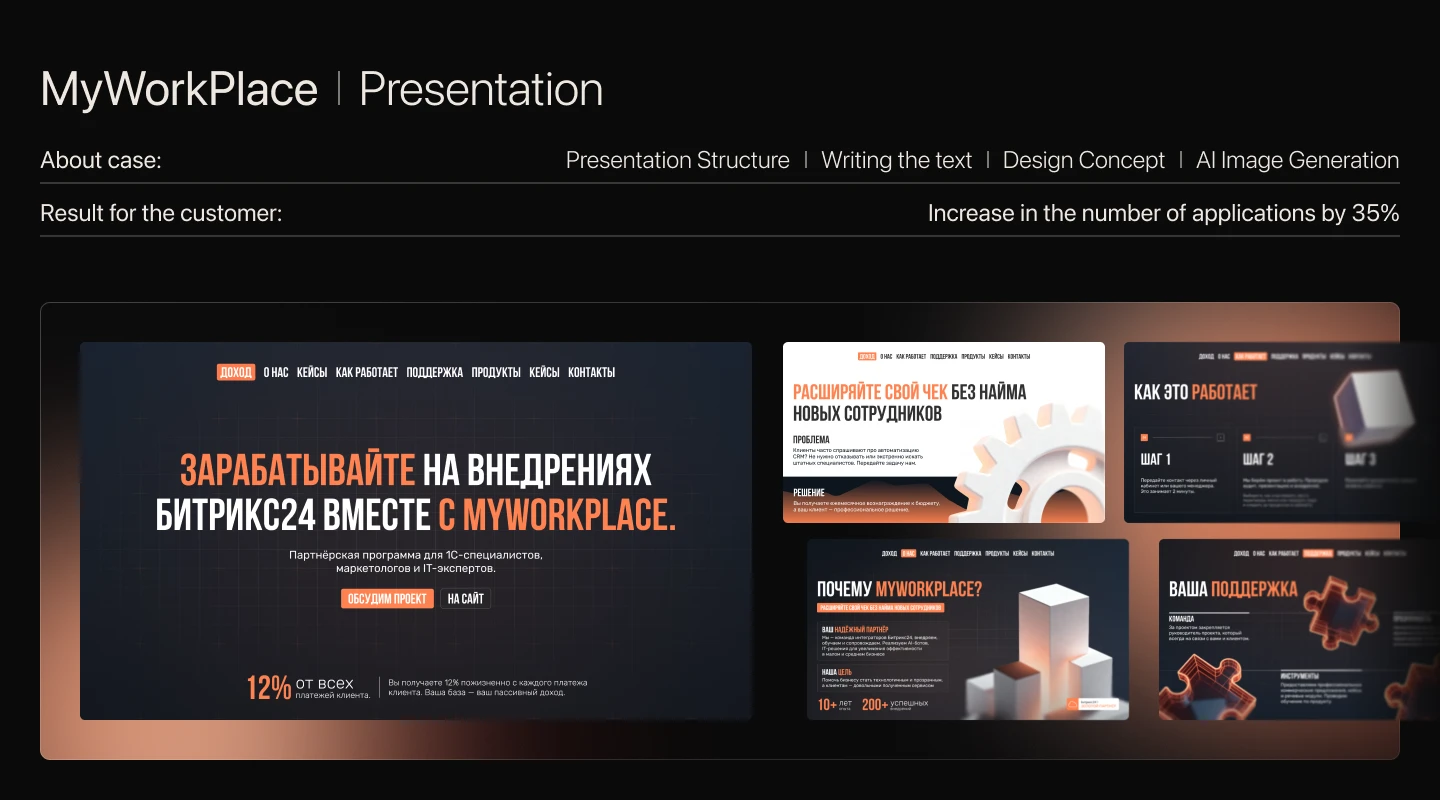This screenshot has width=1440, height=800.
Task: Click the КЕЙСЫ item next to О НАС, main slide
Action: pyautogui.click(x=312, y=372)
